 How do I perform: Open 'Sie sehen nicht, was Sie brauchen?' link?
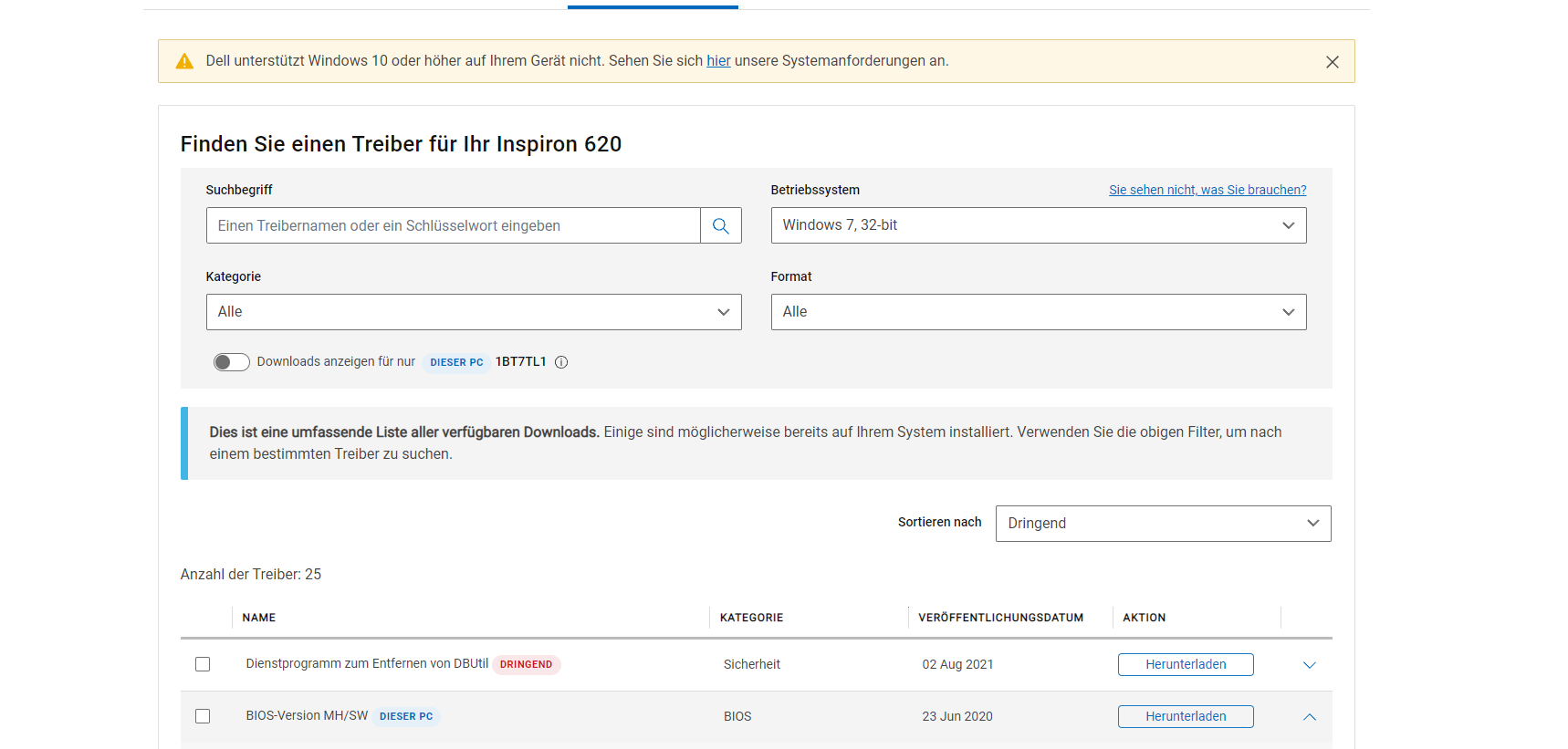(1207, 190)
